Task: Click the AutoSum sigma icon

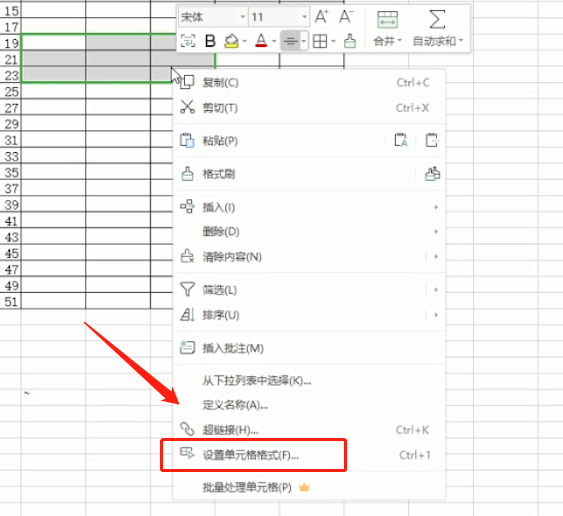Action: click(437, 19)
